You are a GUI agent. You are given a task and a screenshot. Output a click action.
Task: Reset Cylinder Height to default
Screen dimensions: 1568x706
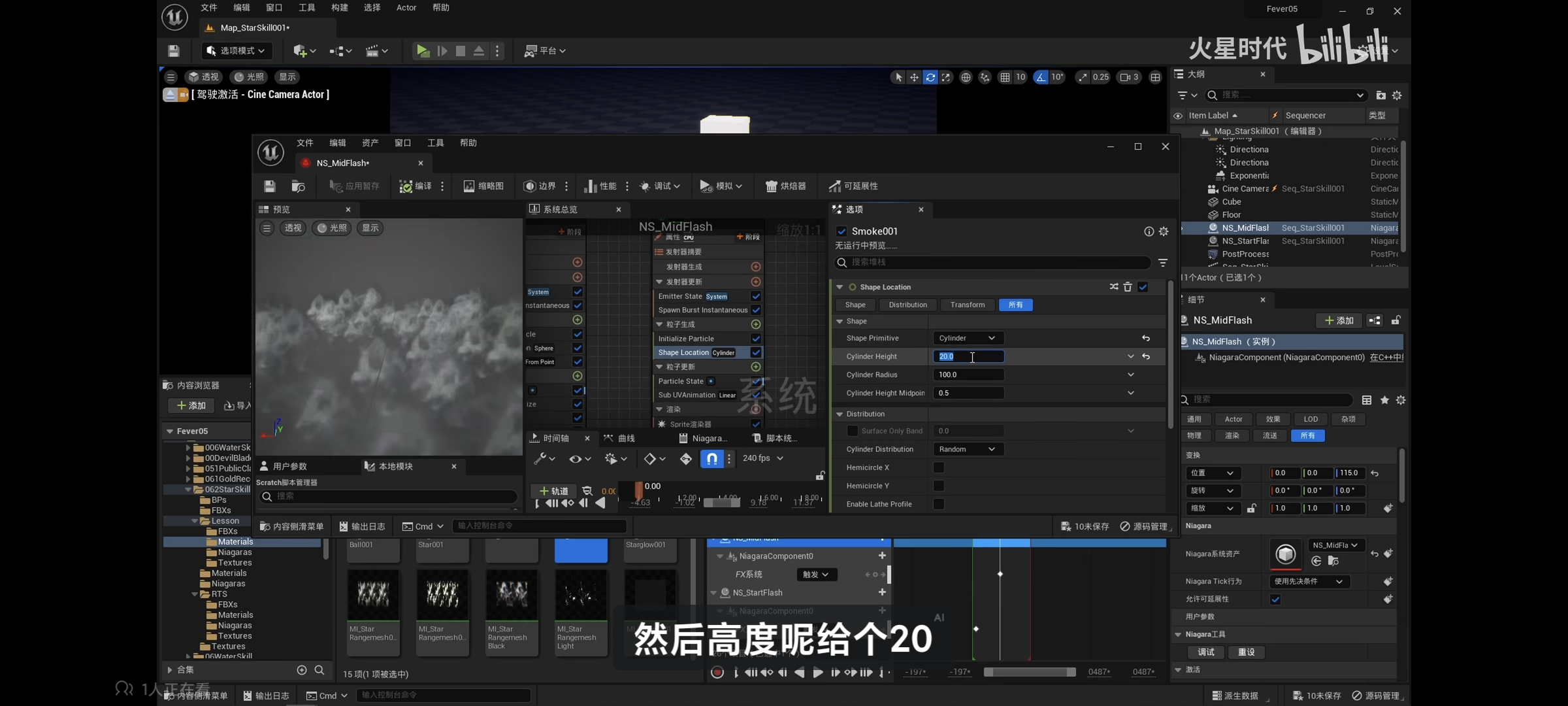click(x=1146, y=356)
